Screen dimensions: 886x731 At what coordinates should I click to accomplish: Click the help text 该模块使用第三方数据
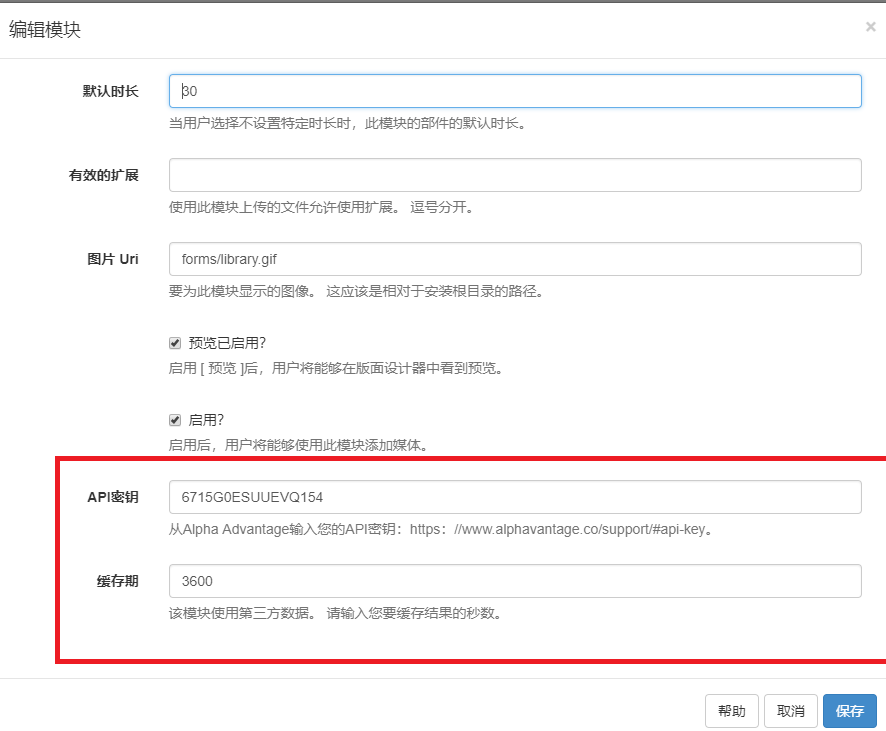click(x=337, y=613)
